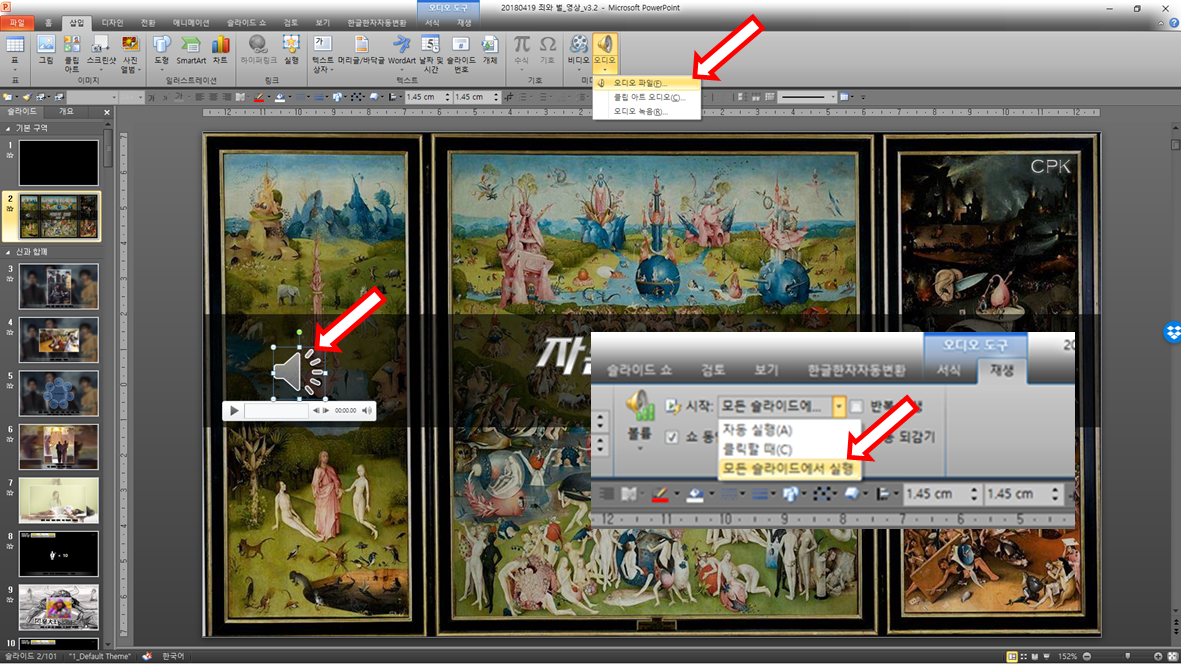
Task: Click the 기호 omega symbol icon
Action: tap(548, 50)
